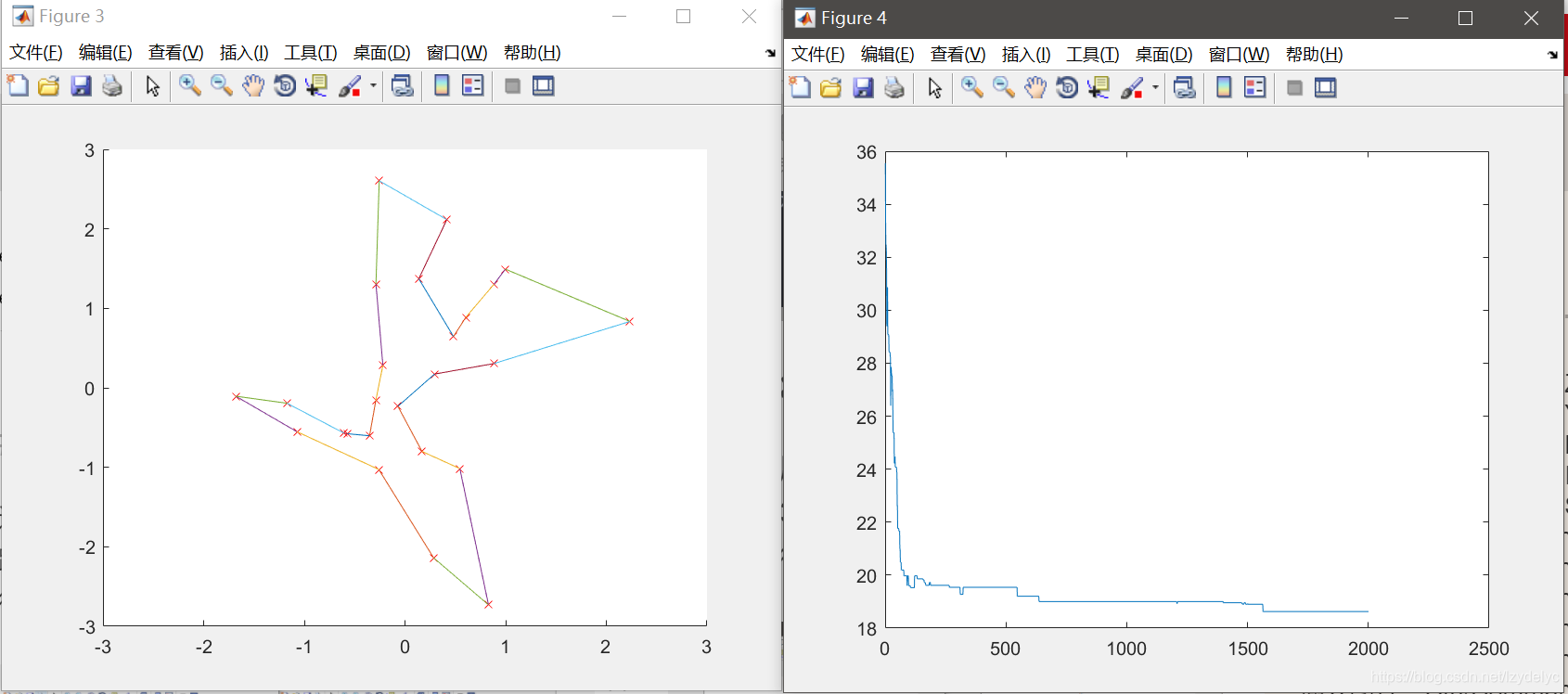Screen dimensions: 1568x694
Task: Click Link Plot icon in Figure 3
Action: tap(402, 86)
